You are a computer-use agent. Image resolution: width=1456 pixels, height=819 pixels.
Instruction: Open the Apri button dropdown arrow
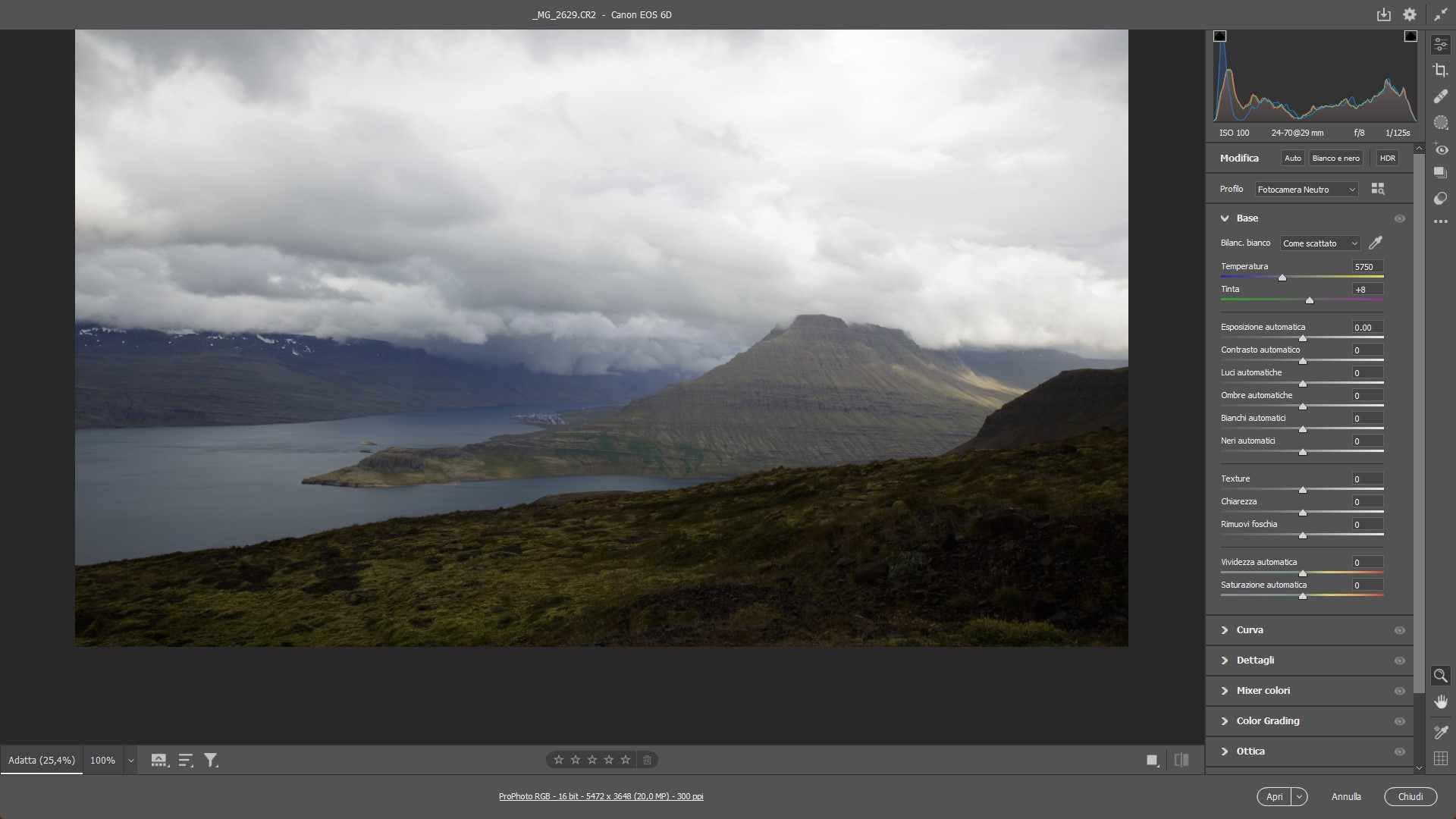click(1299, 796)
